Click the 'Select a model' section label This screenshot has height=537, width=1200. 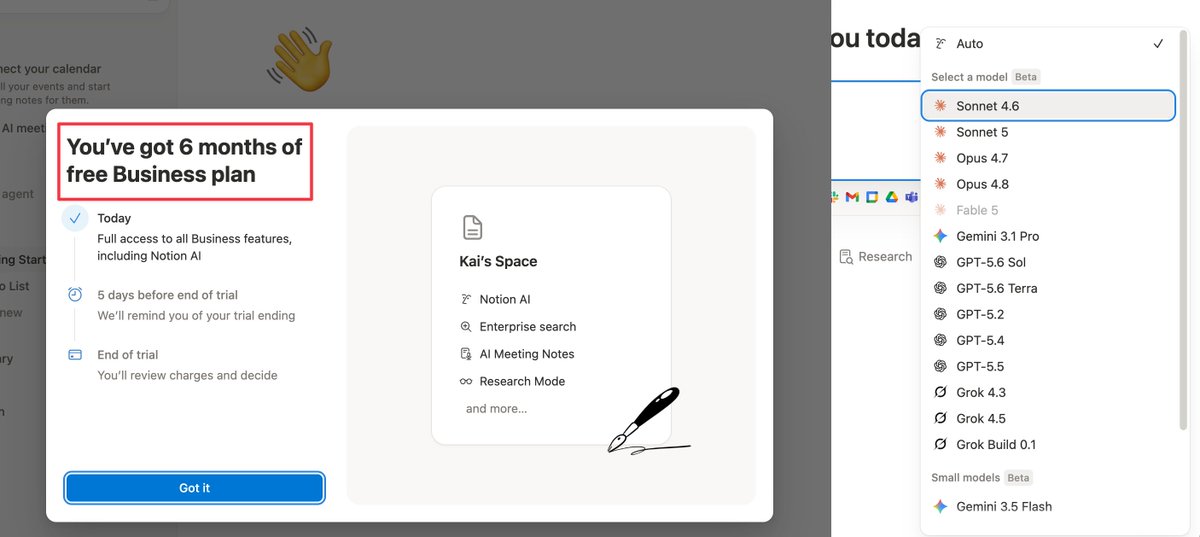point(969,77)
